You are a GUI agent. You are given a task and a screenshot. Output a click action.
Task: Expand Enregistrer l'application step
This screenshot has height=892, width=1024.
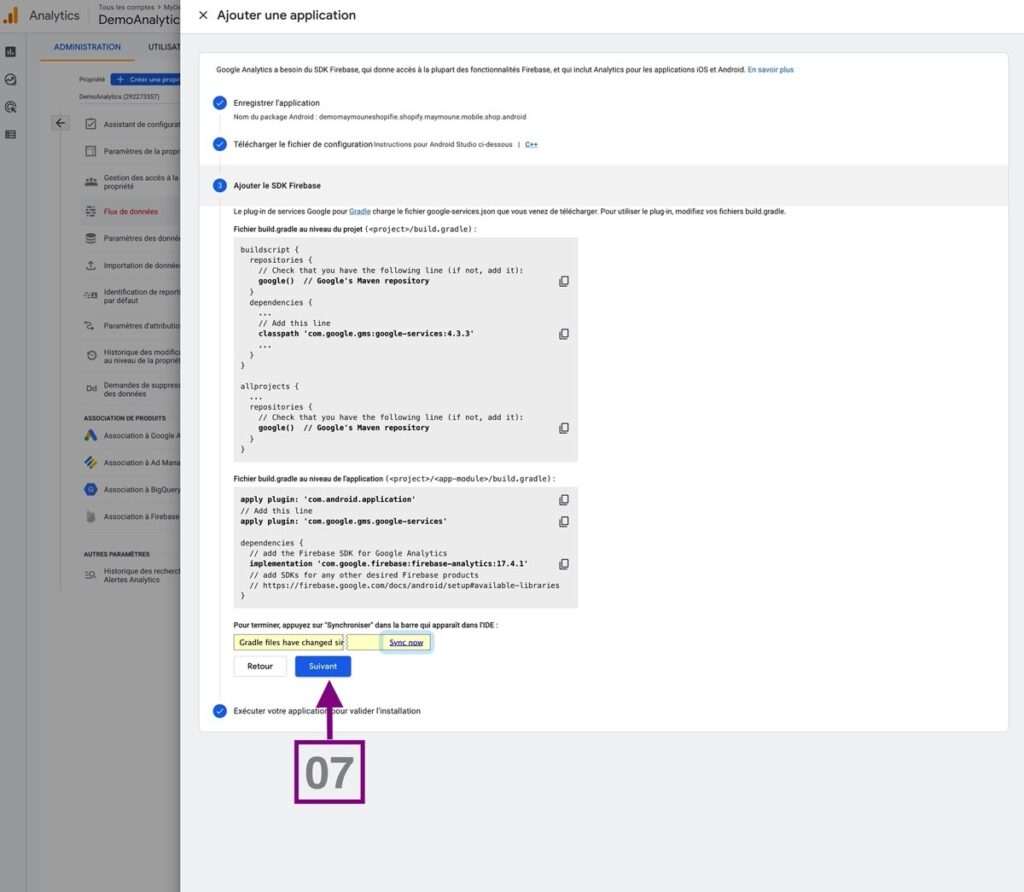276,103
